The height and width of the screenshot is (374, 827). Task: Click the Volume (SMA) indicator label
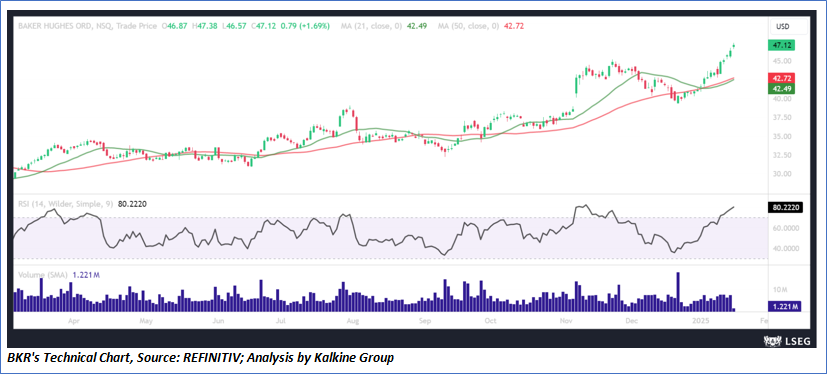click(x=42, y=275)
